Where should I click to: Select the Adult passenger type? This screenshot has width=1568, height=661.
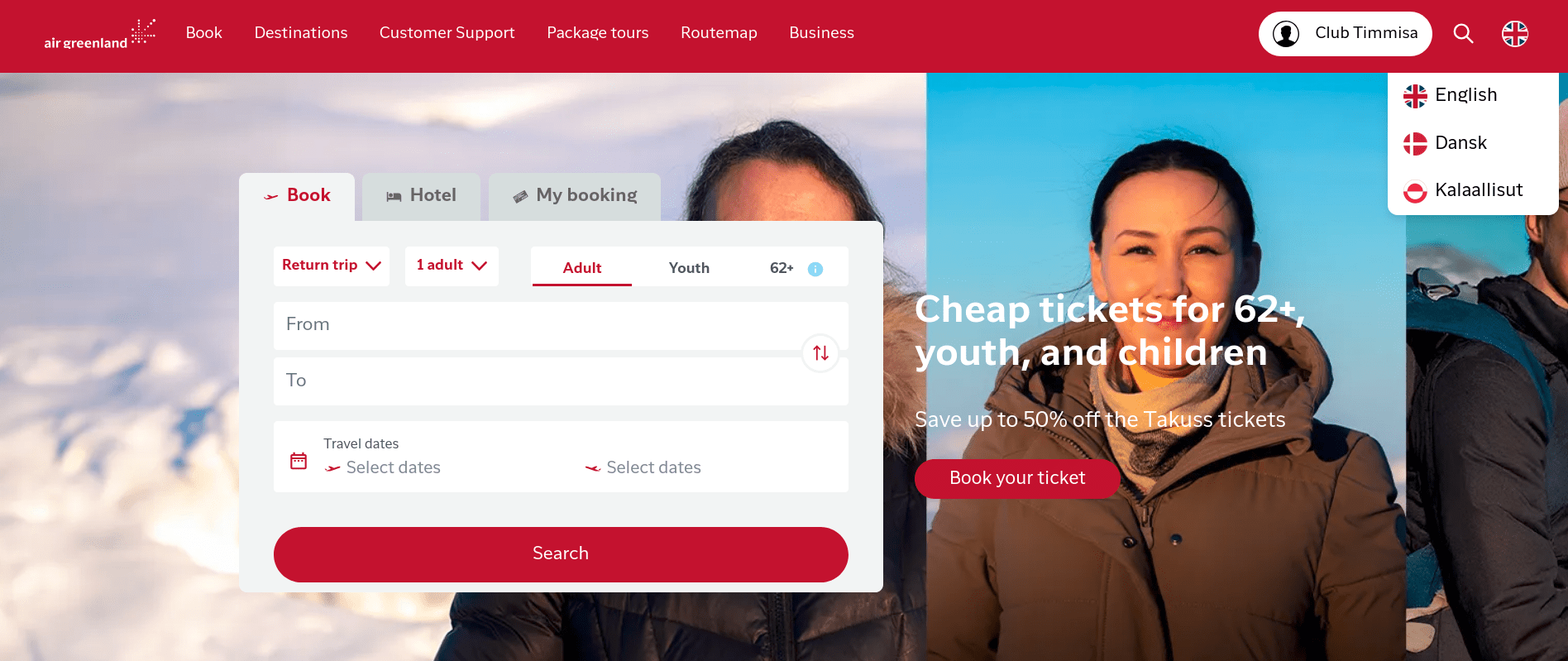(582, 267)
